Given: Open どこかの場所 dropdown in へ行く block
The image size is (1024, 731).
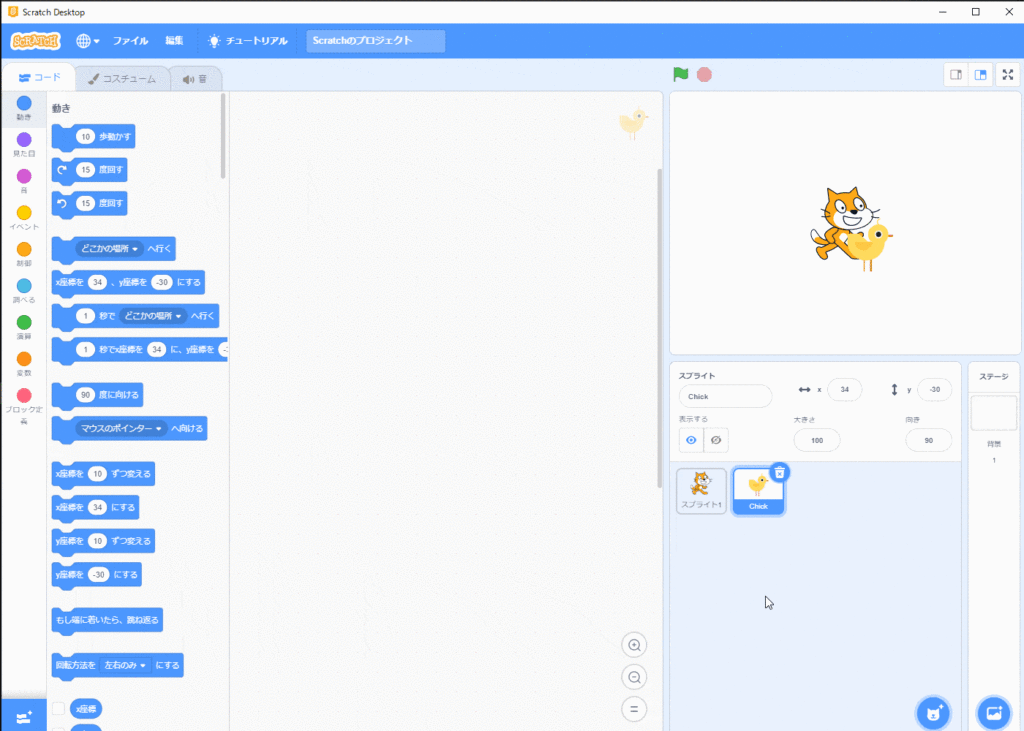Looking at the screenshot, I should (x=109, y=249).
